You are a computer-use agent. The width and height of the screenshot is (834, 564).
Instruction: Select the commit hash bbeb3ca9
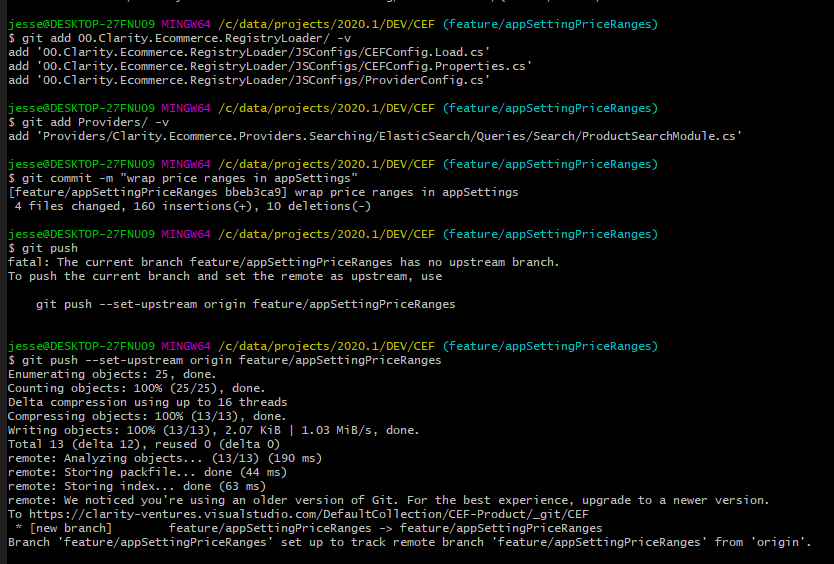pos(253,192)
